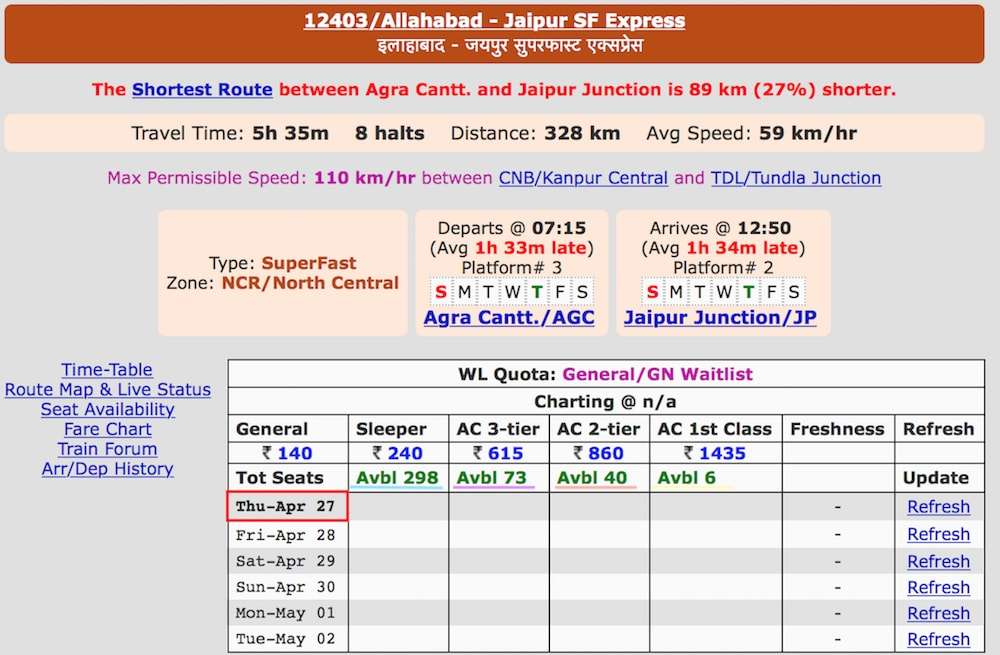Click AC 1st Class Avbl 6 seats
Screen dimensions: 1000x655
[687, 478]
